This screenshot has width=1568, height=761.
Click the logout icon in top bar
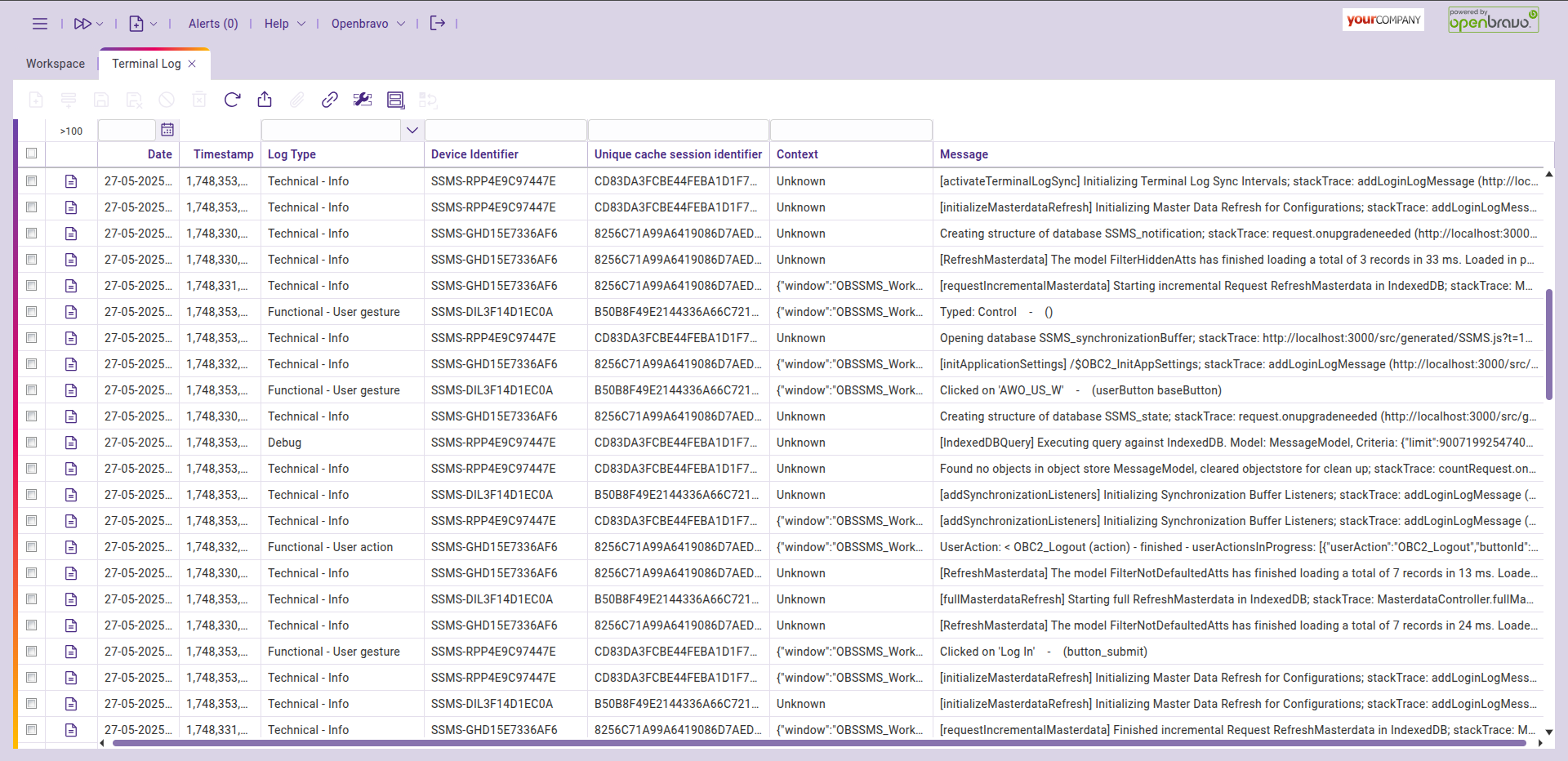[438, 24]
